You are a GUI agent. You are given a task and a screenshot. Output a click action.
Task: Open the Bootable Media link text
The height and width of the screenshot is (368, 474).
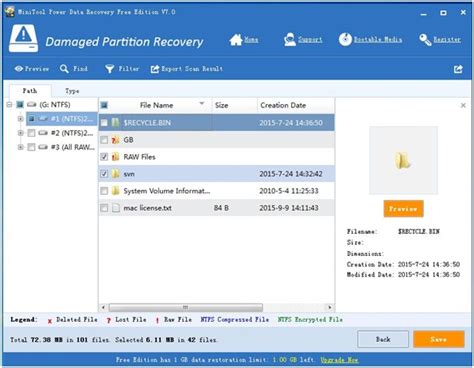378,40
